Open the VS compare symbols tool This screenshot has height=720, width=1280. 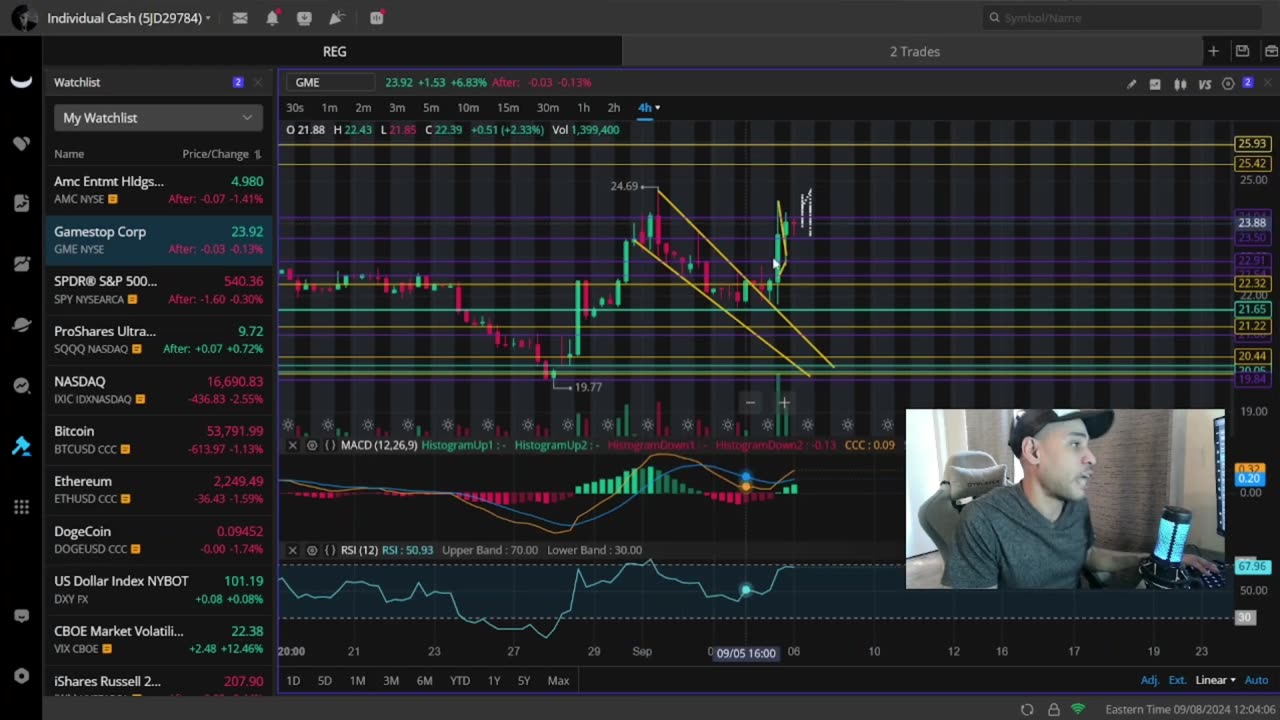[1205, 84]
